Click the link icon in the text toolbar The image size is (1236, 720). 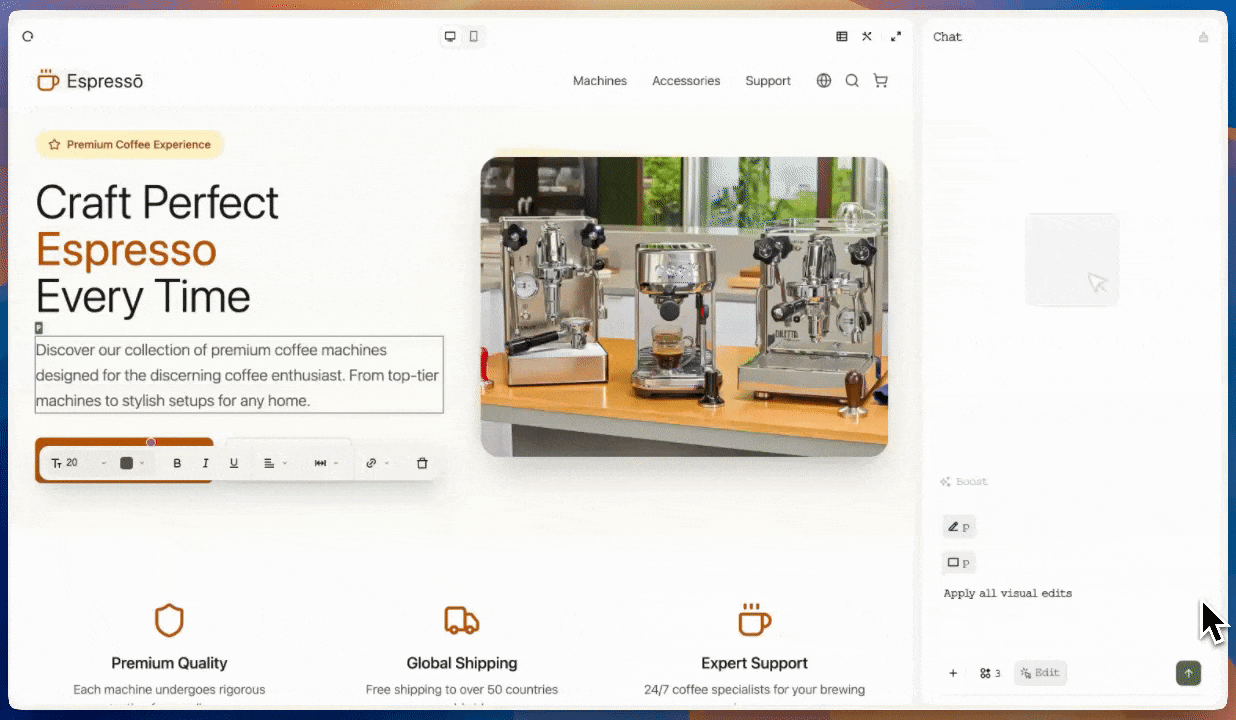coord(371,462)
